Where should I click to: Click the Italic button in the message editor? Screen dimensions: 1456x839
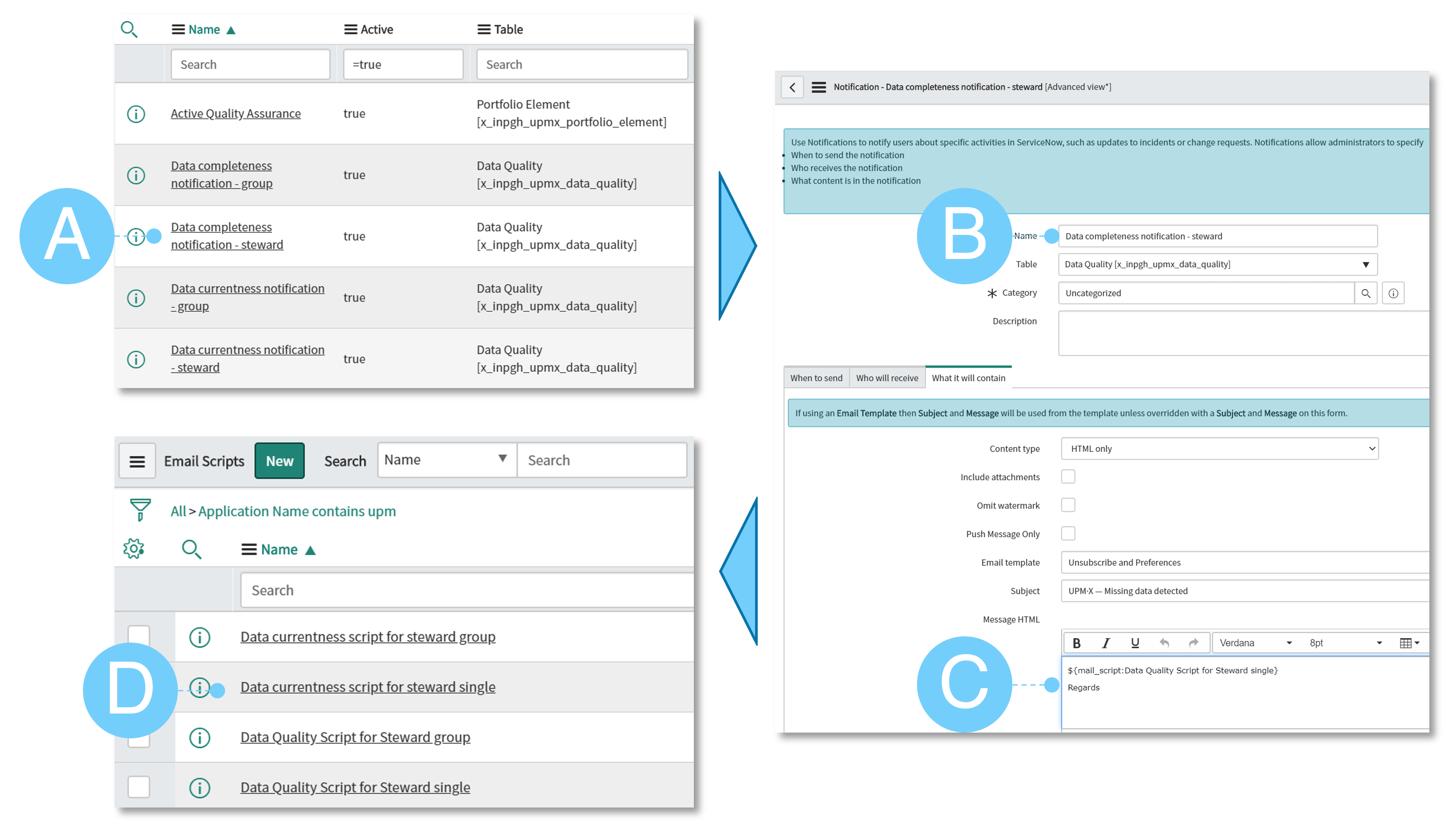(1105, 643)
